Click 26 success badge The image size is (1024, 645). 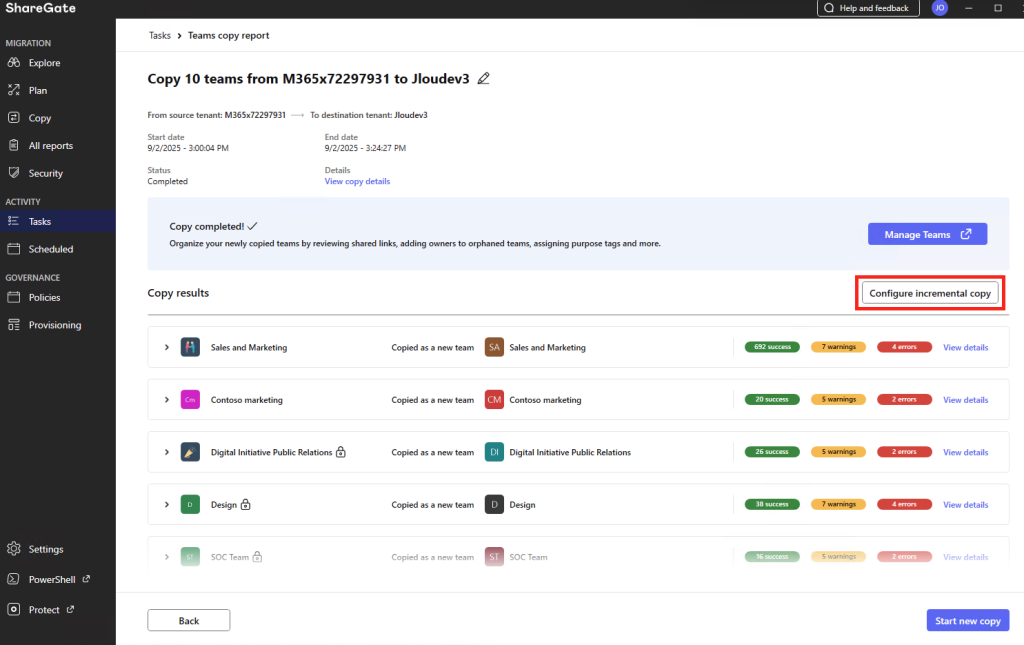tap(772, 451)
